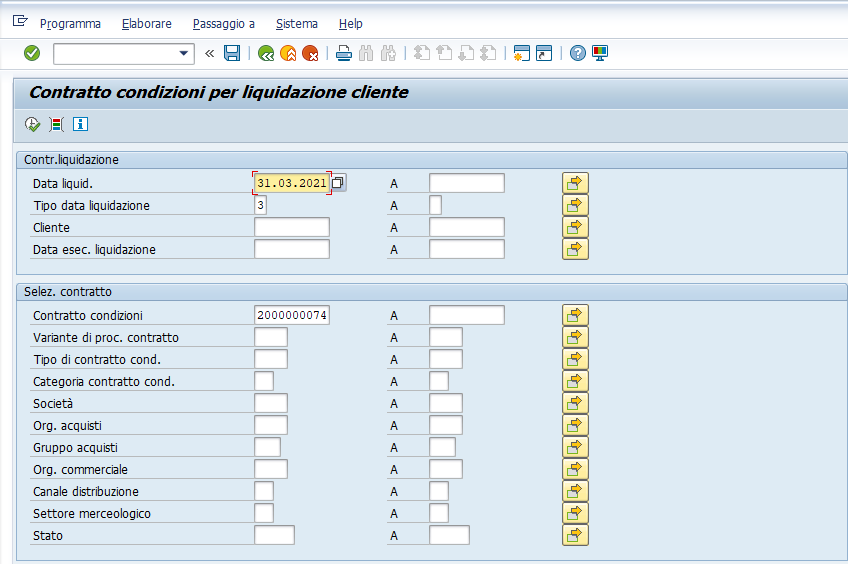
Task: Click the Contratto condizioni upper limit field
Action: pyautogui.click(x=467, y=315)
